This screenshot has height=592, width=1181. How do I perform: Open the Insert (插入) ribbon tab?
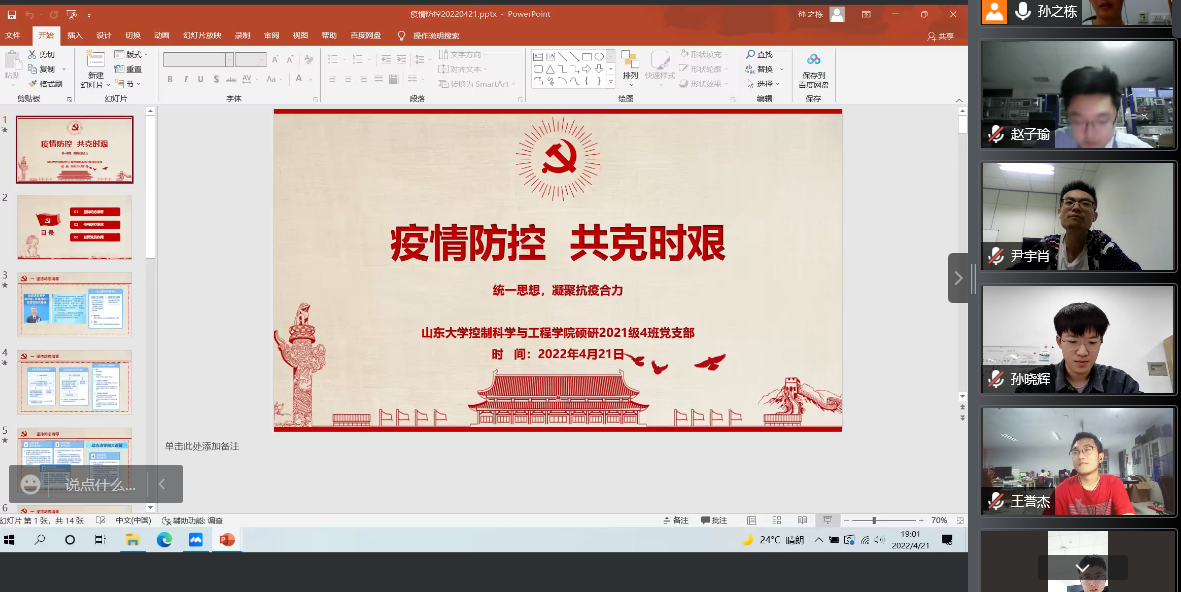point(75,35)
